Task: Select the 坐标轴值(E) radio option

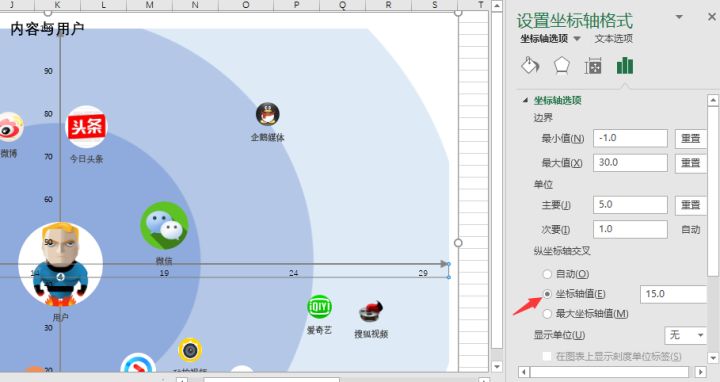Action: point(547,294)
